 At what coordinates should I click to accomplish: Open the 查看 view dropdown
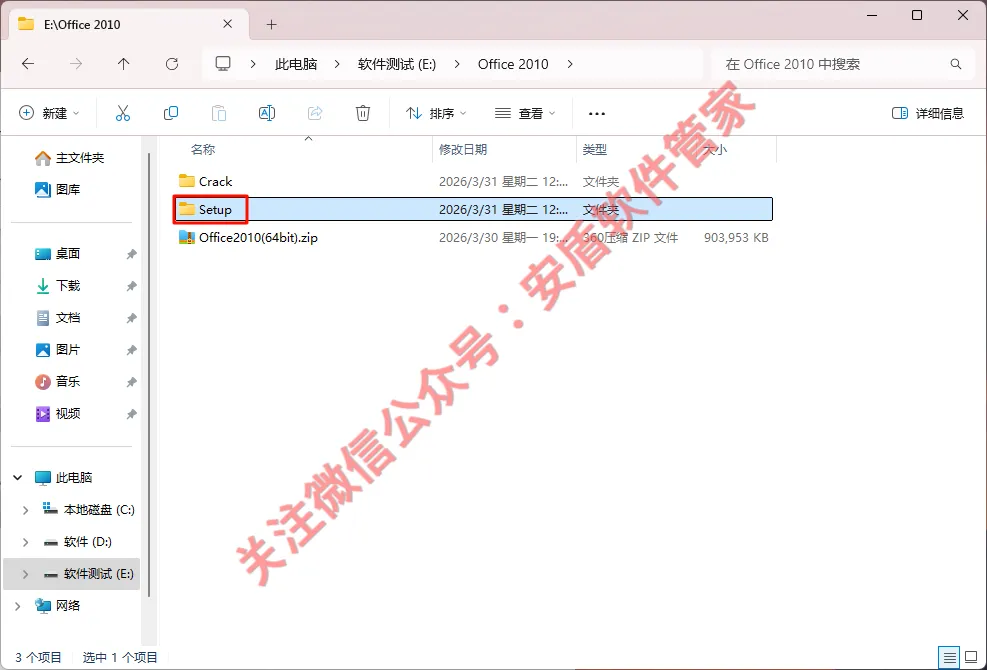coord(525,113)
